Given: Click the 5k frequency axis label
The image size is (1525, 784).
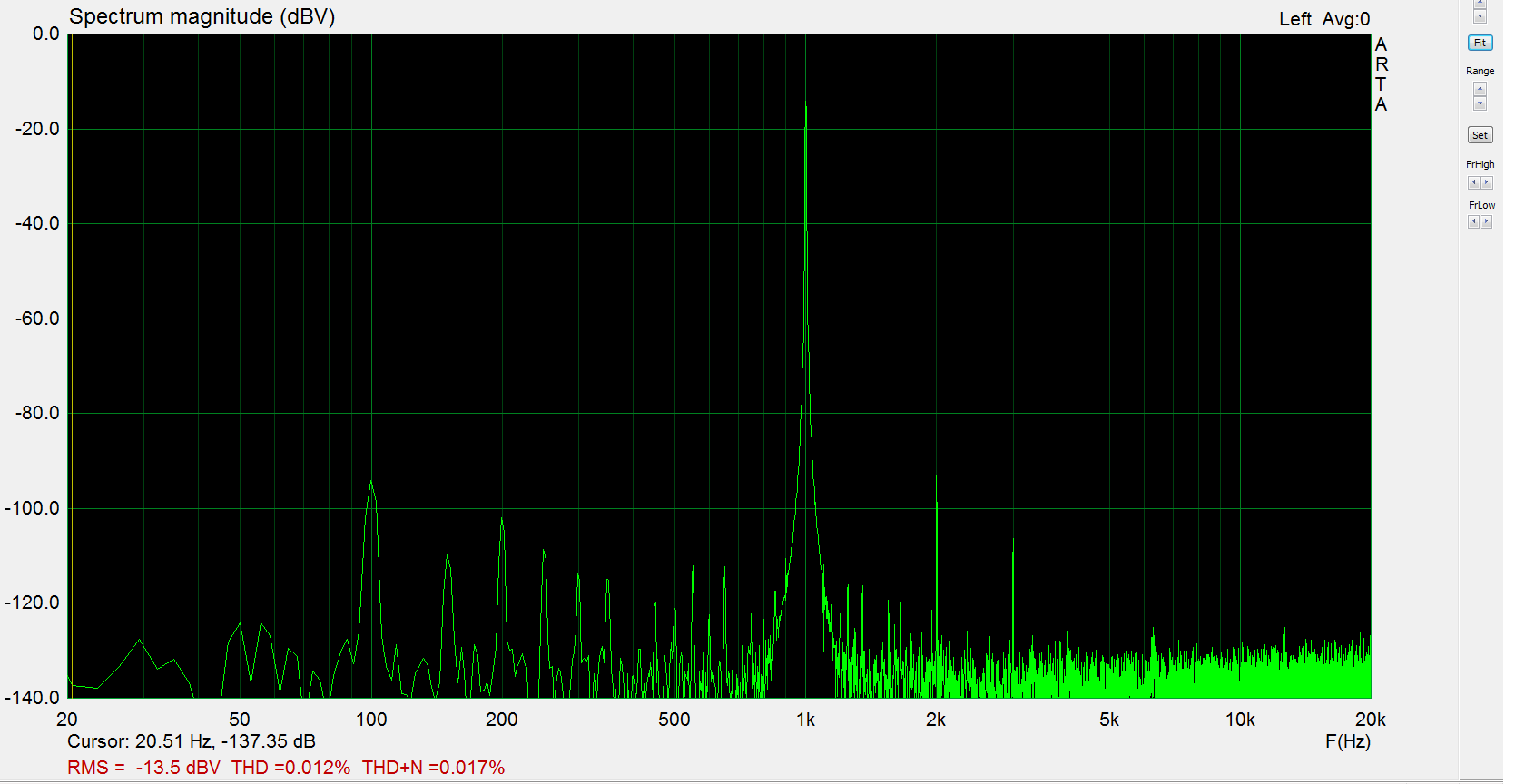Looking at the screenshot, I should click(x=1109, y=720).
